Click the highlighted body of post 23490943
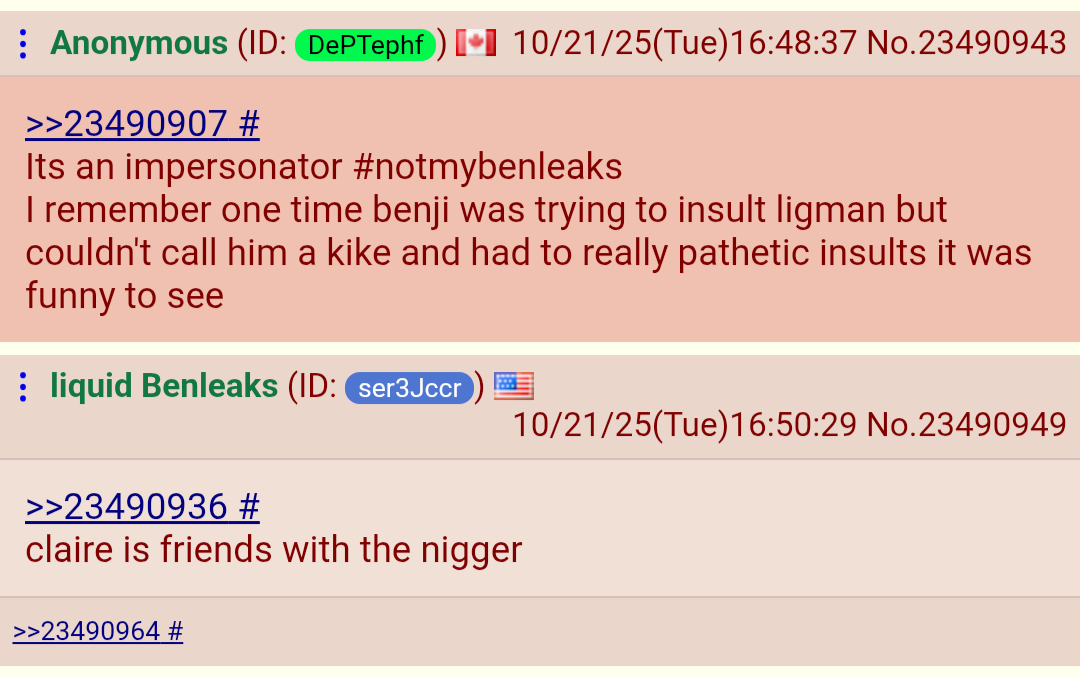Screen dimensions: 1080x678 (x=540, y=209)
